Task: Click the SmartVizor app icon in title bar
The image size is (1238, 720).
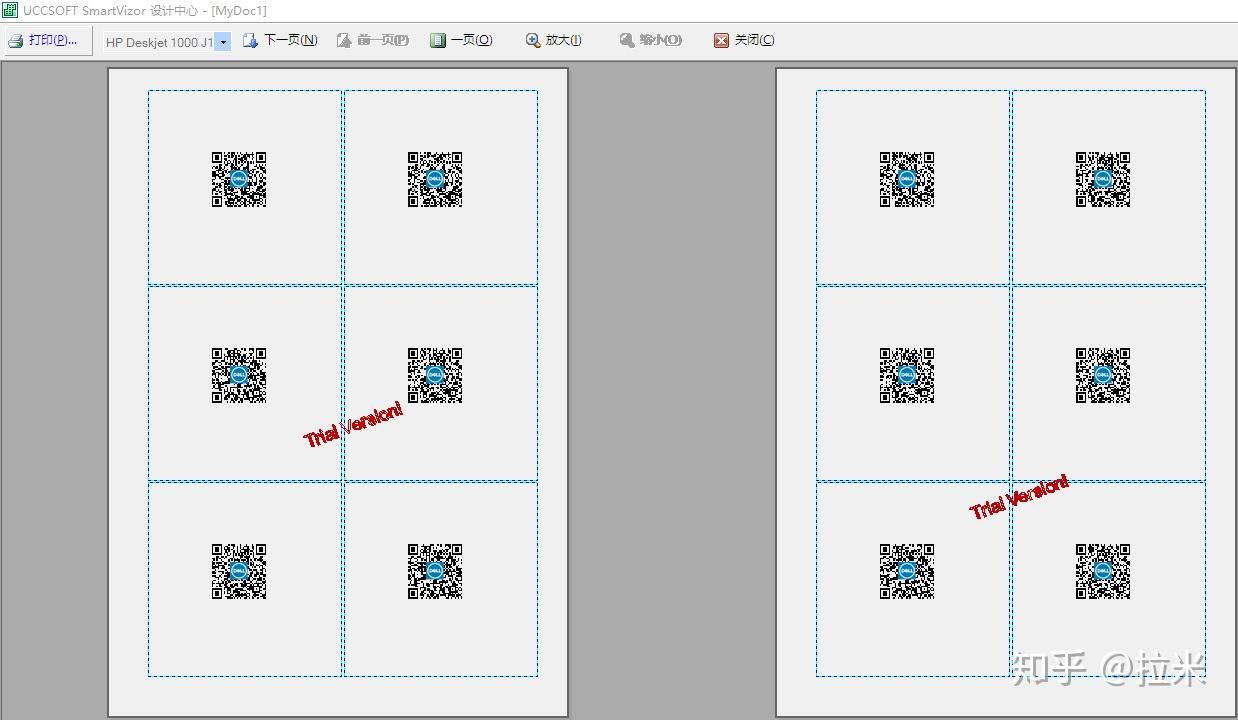Action: pos(11,10)
